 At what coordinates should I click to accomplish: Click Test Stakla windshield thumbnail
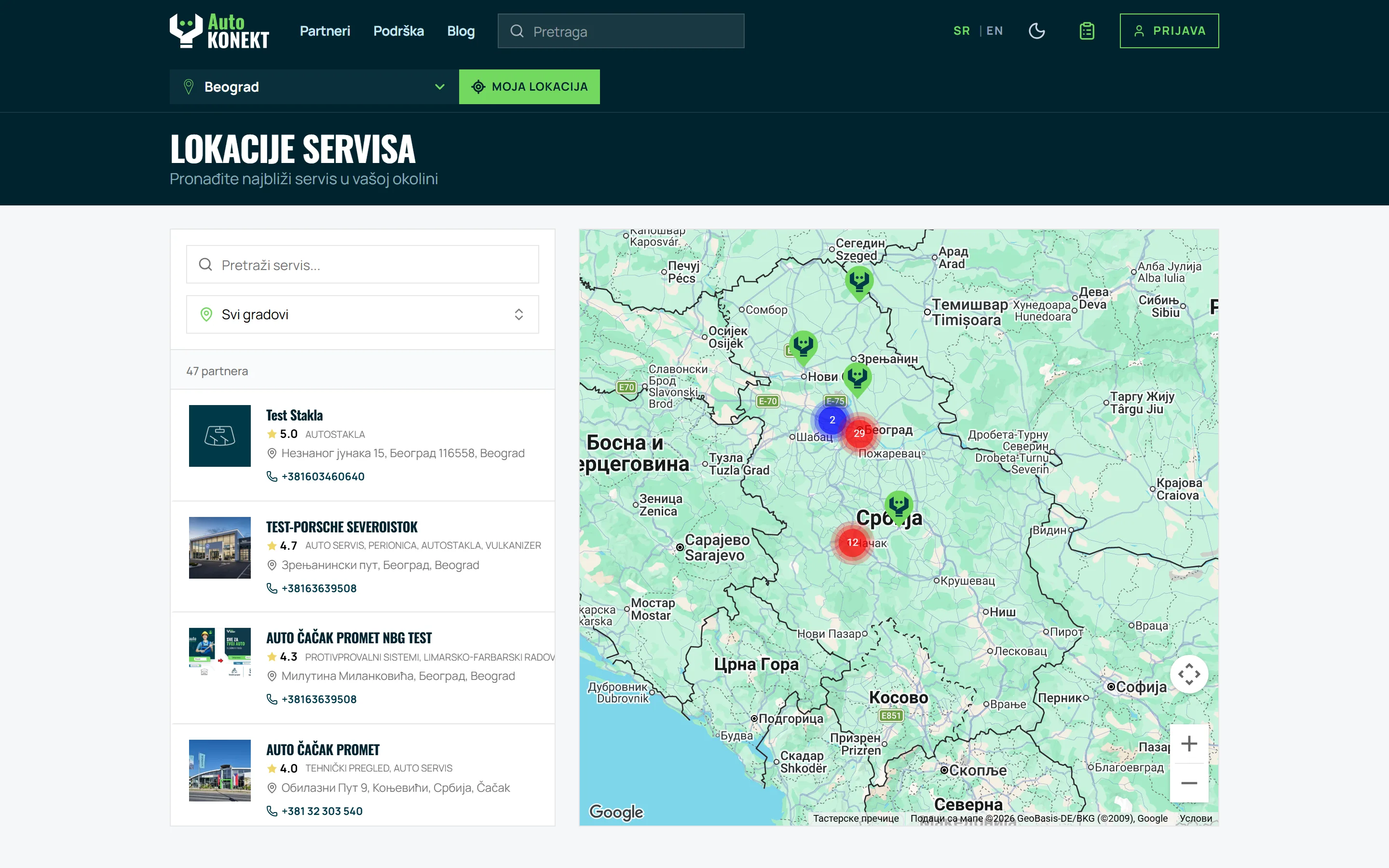tap(220, 436)
